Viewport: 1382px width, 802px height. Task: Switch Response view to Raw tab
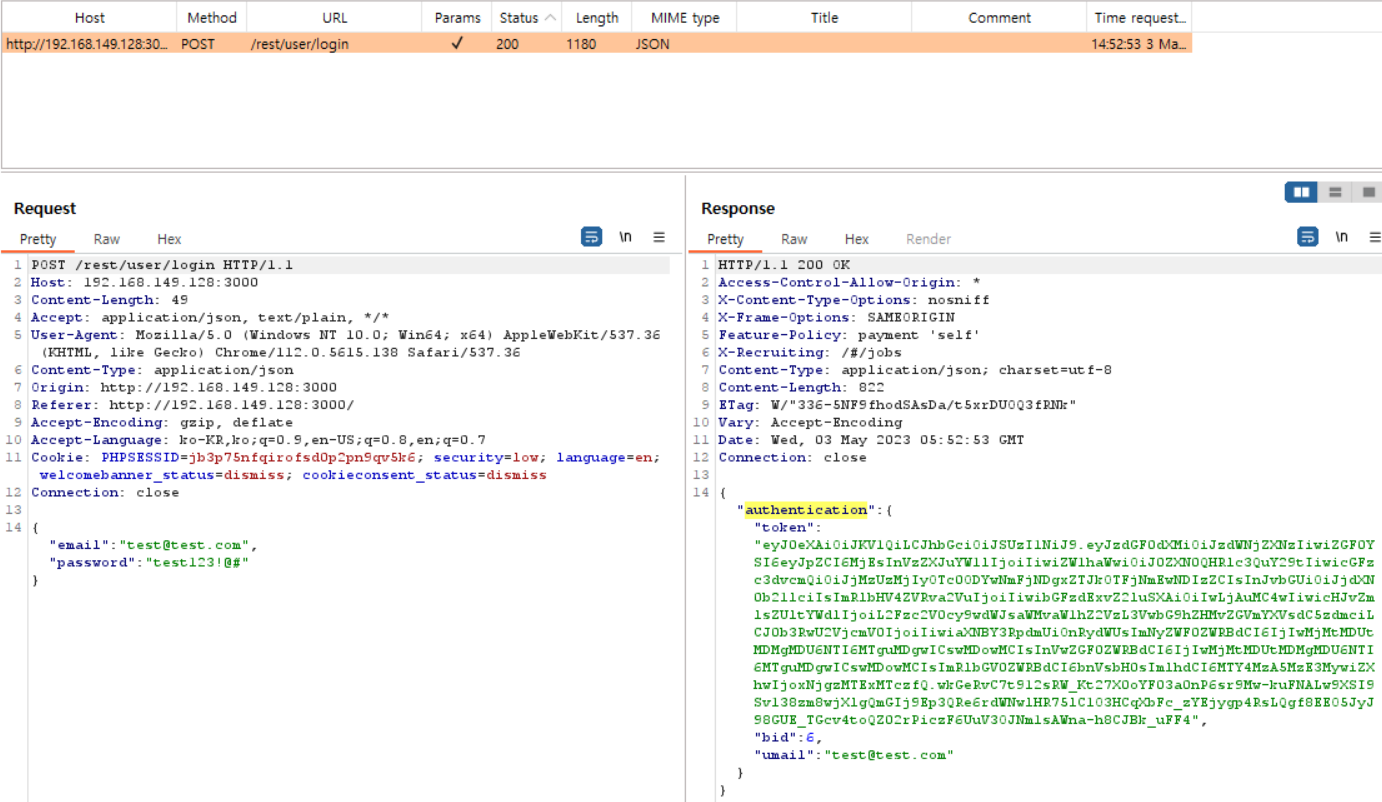tap(794, 239)
